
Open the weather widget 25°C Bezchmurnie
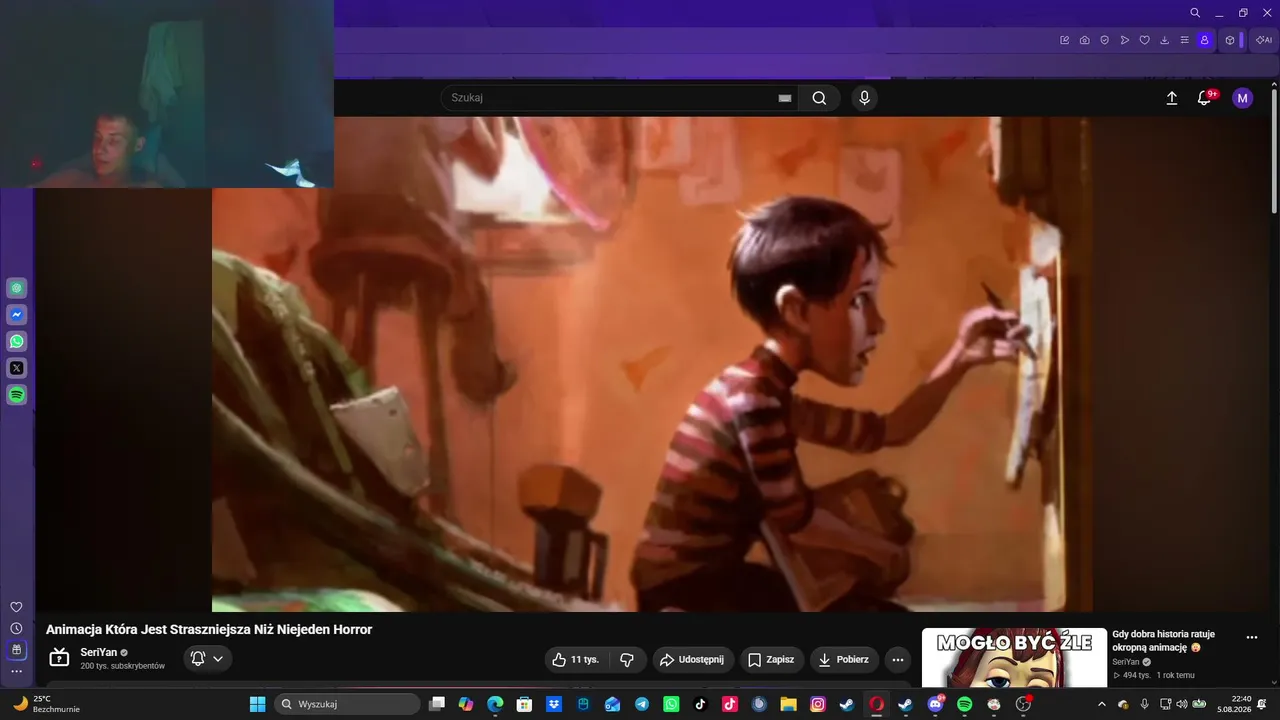(x=45, y=704)
